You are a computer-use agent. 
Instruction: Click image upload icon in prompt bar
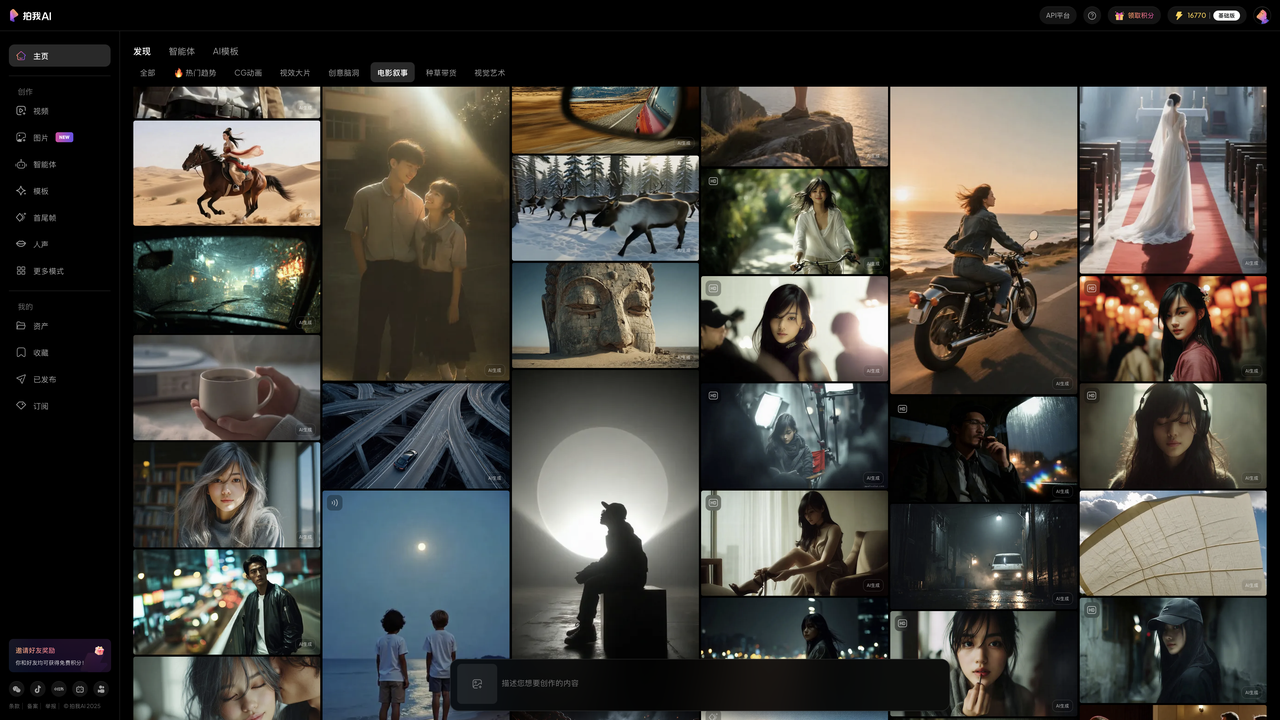tap(477, 684)
